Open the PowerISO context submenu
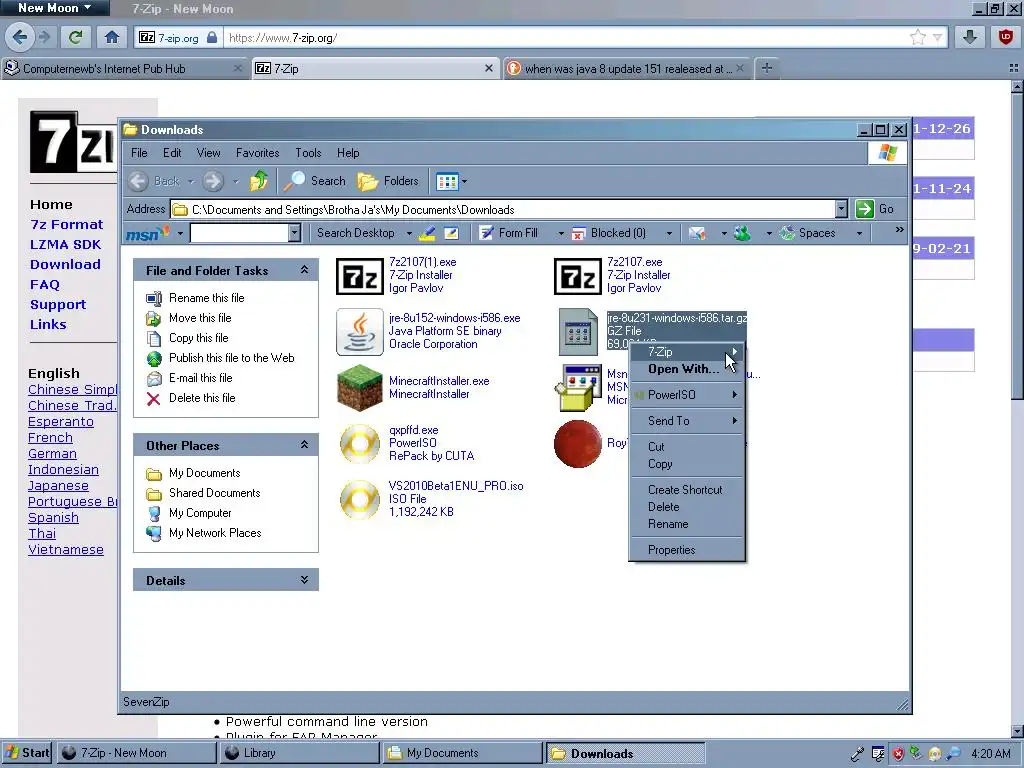 (686, 395)
